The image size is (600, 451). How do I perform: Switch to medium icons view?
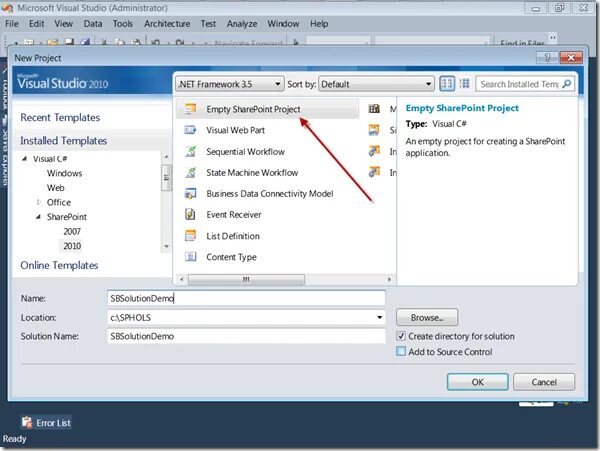click(x=447, y=83)
